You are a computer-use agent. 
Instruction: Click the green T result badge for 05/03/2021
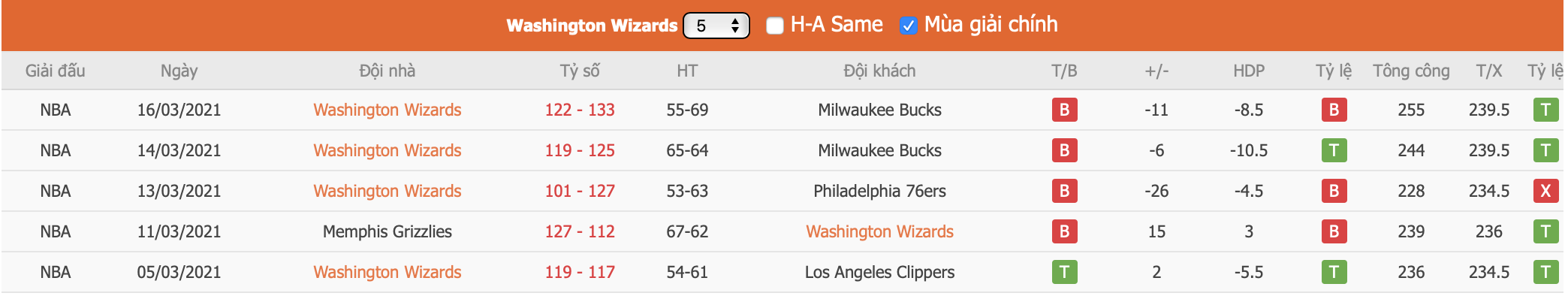pyautogui.click(x=1064, y=272)
